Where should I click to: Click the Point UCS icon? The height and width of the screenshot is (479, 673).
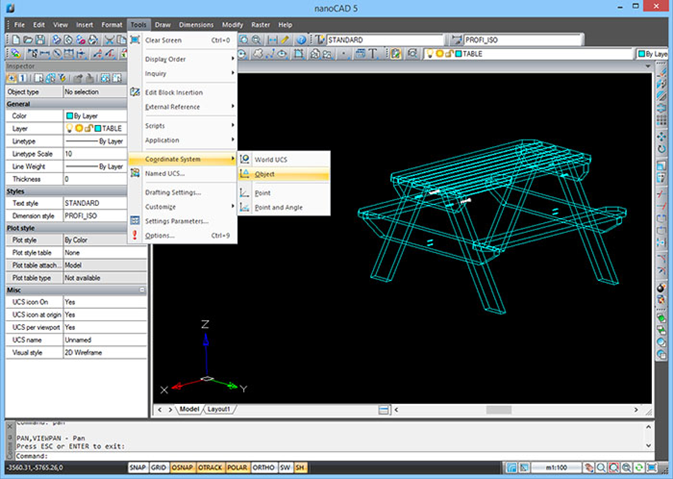tap(246, 191)
